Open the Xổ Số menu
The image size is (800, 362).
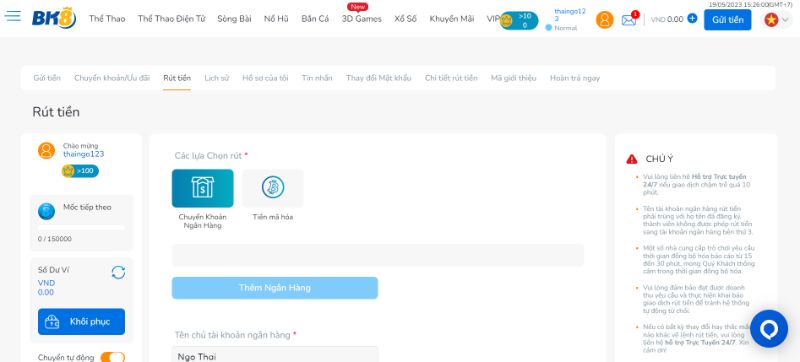click(x=405, y=19)
